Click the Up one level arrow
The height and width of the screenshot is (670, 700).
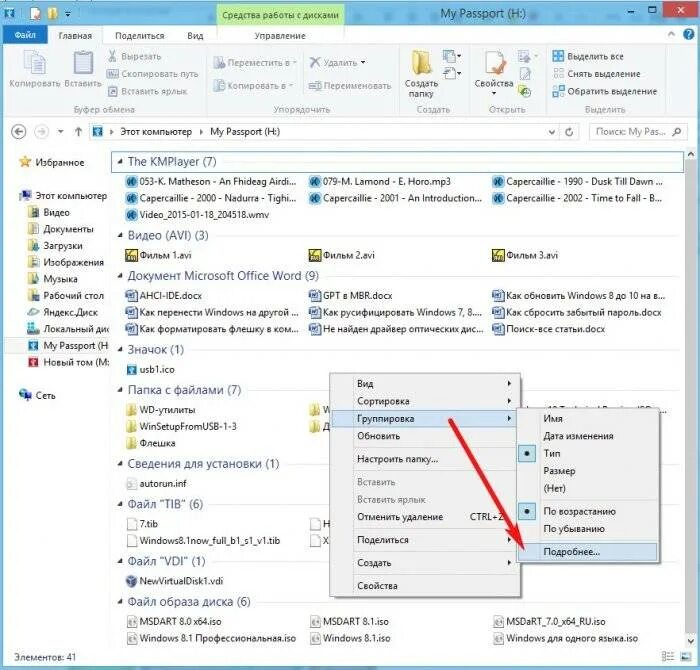79,132
